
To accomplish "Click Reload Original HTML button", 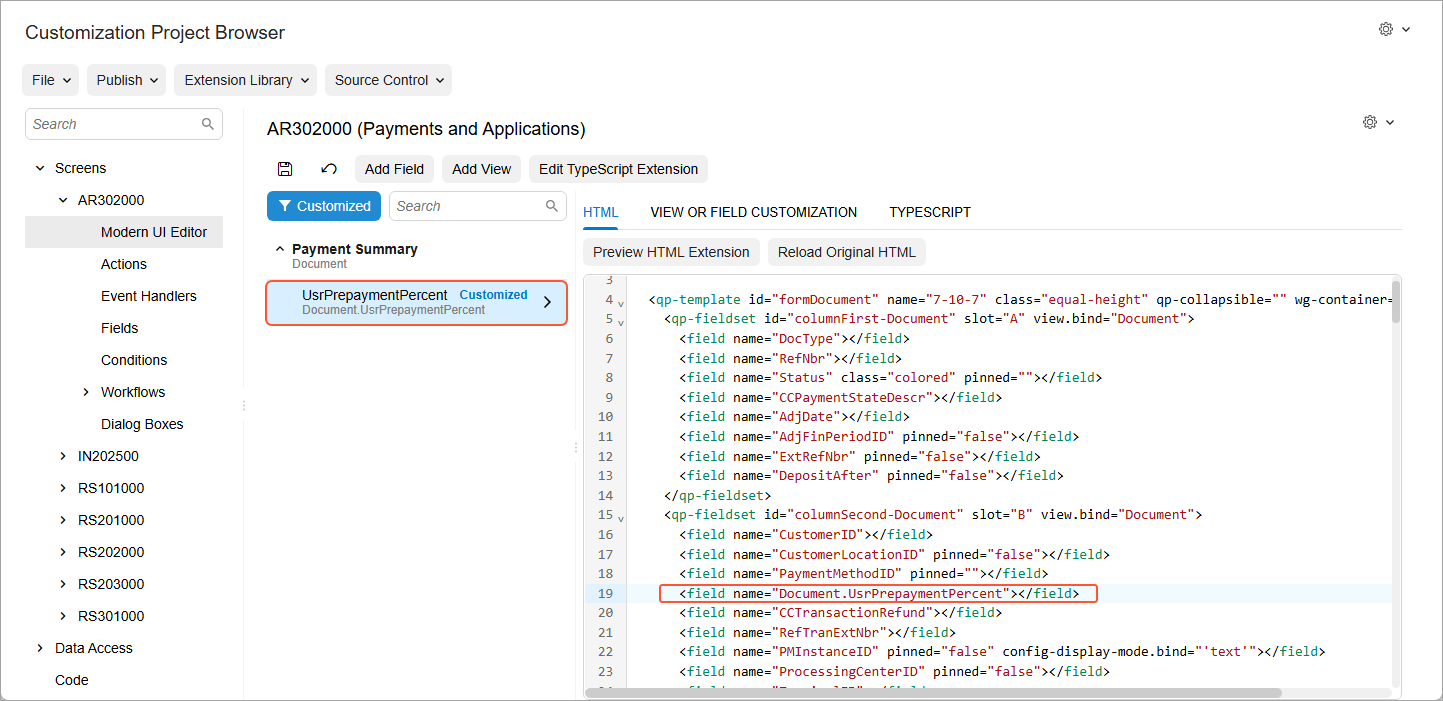I will 847,252.
